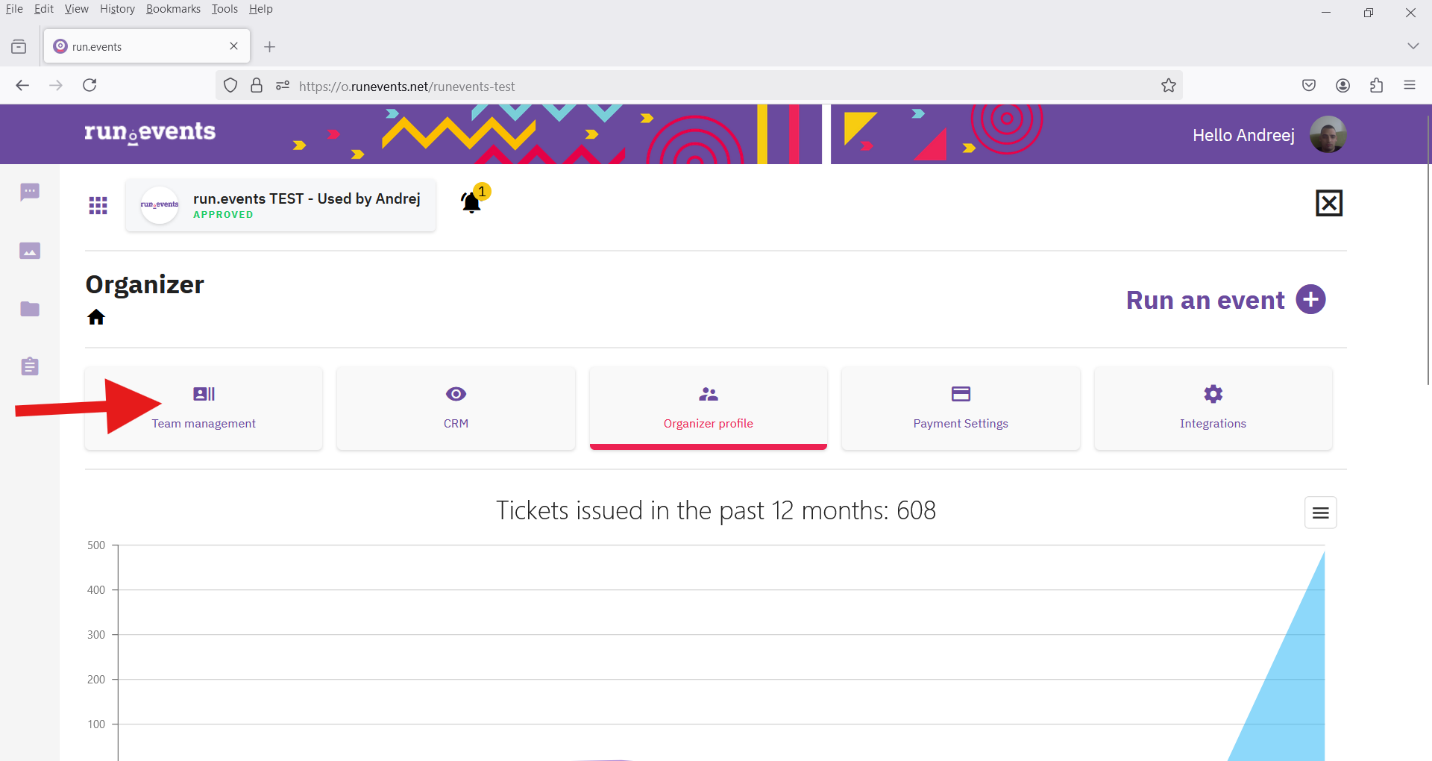1432x761 pixels.
Task: Open the clipboard sidebar icon
Action: click(30, 367)
